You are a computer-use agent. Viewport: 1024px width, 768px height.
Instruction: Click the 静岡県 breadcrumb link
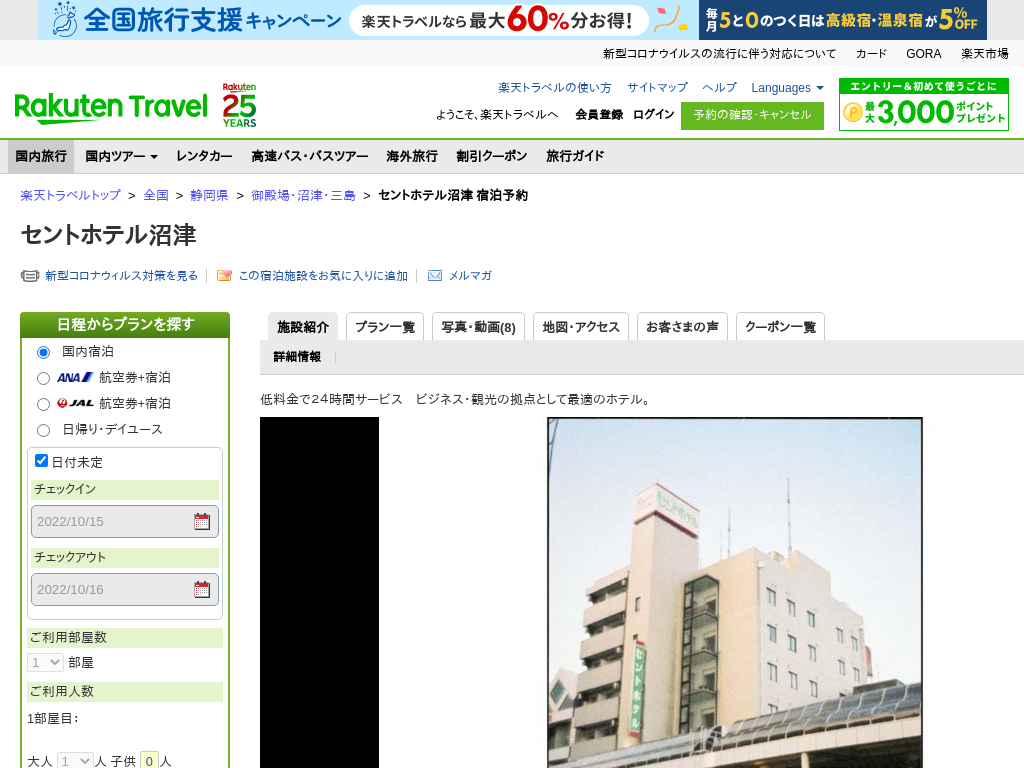point(209,195)
